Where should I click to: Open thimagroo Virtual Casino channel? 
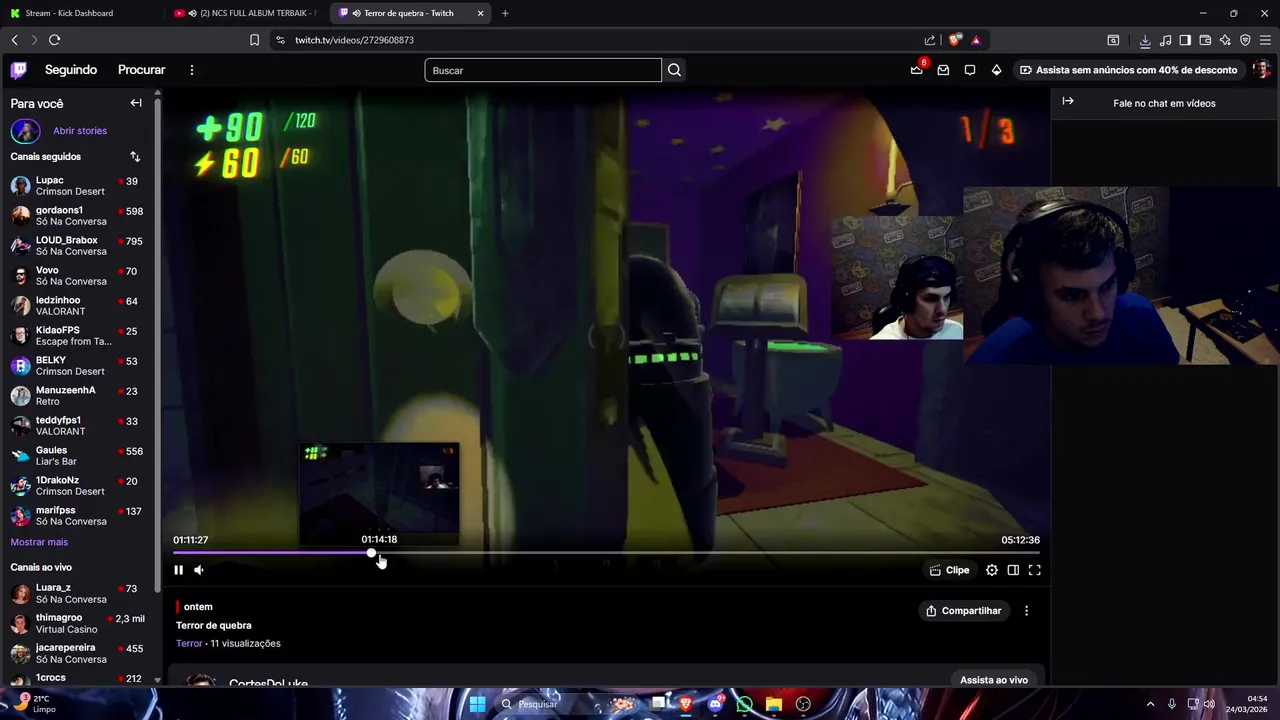coord(78,624)
